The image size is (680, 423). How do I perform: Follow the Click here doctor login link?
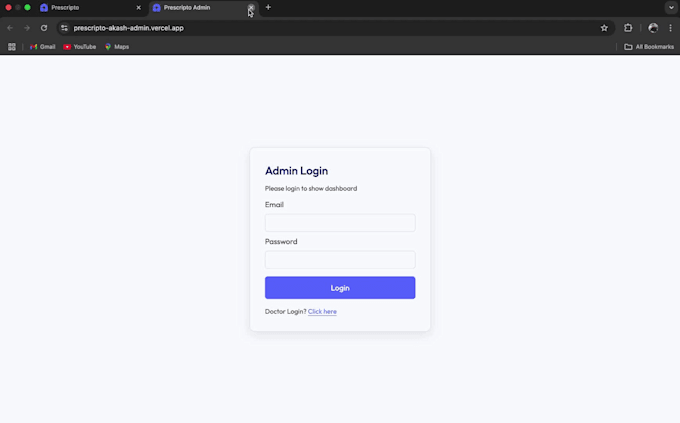click(322, 312)
